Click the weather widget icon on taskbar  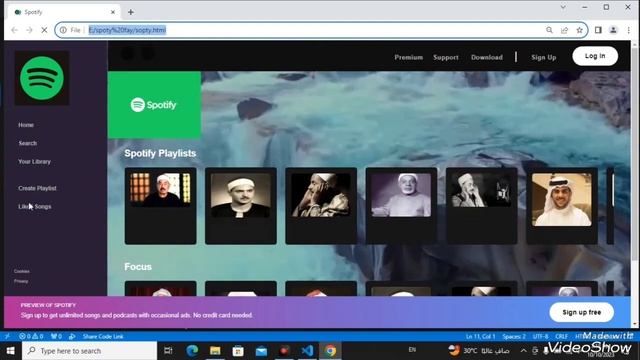pos(453,350)
